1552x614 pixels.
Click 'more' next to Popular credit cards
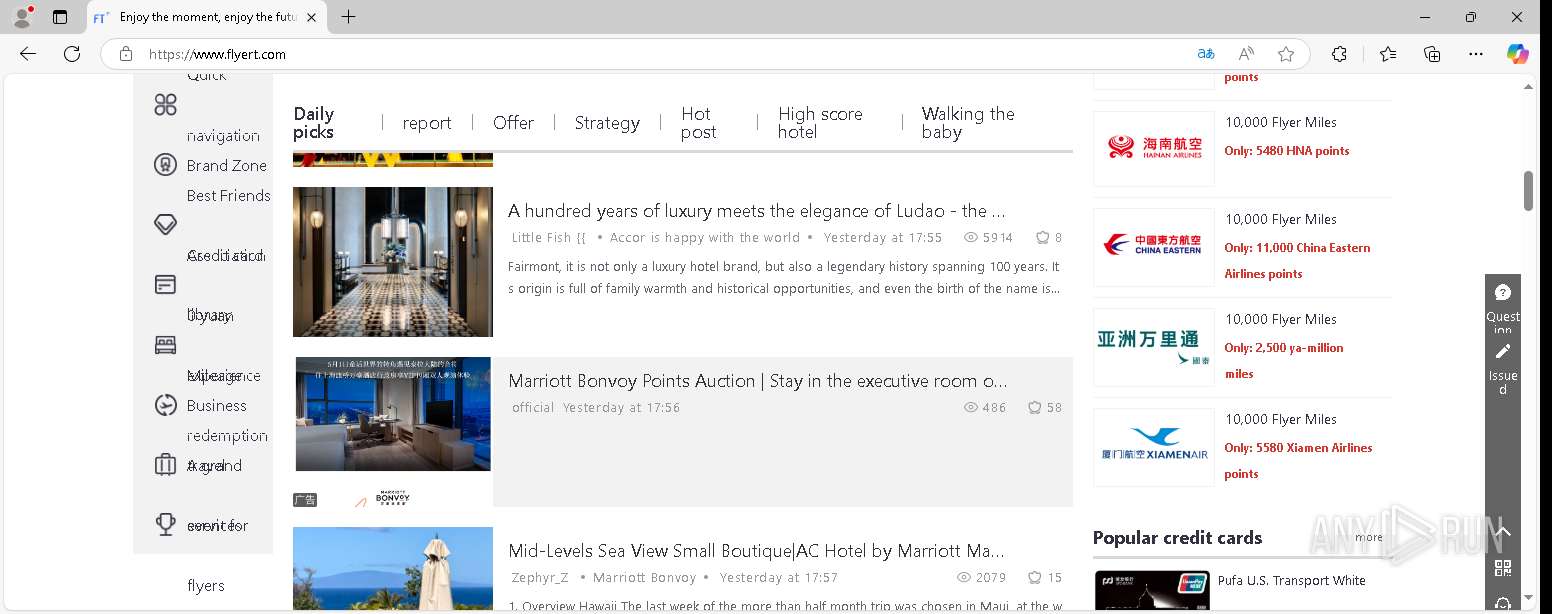1369,537
